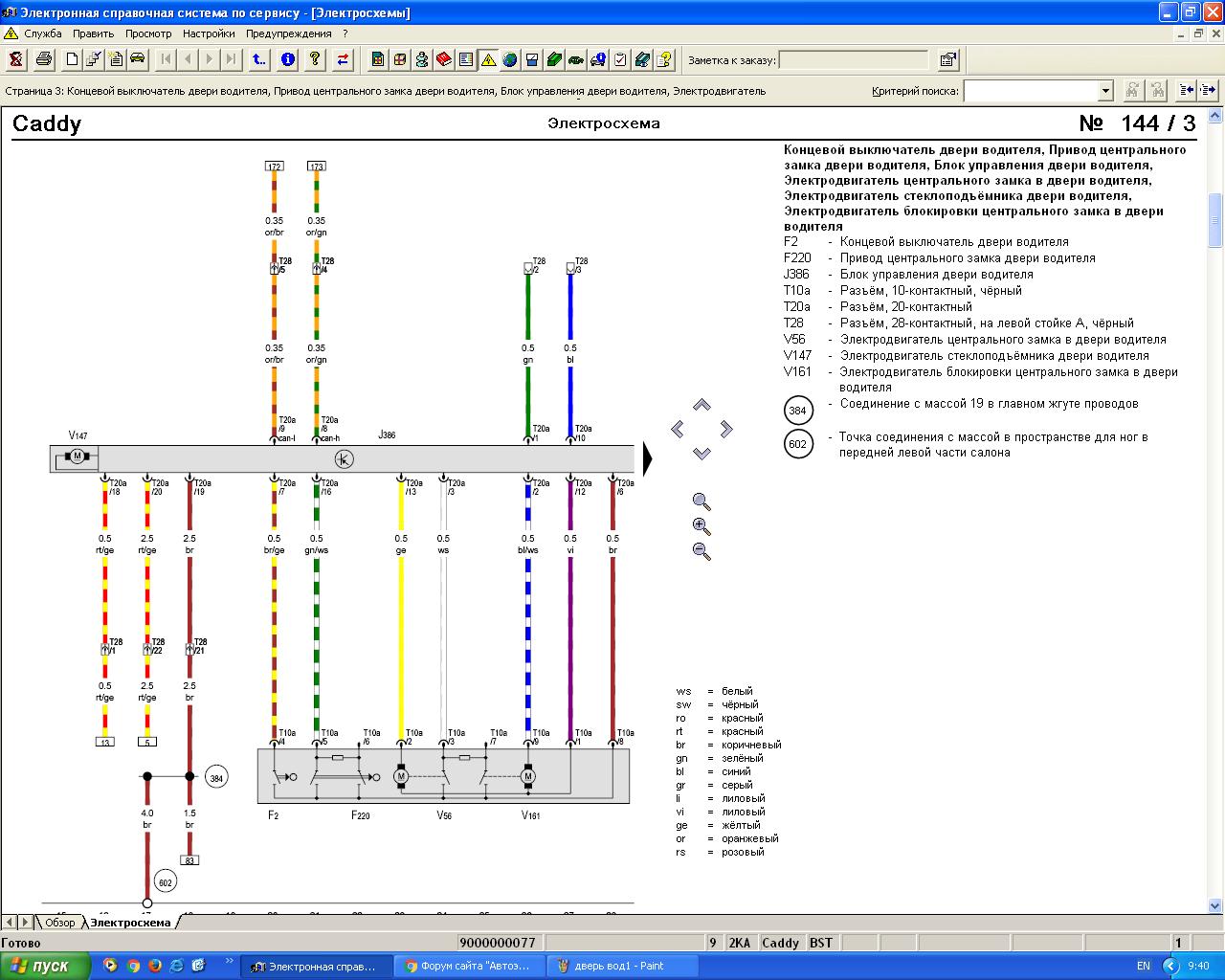
Task: Click the V161 motor label
Action: pos(530,815)
